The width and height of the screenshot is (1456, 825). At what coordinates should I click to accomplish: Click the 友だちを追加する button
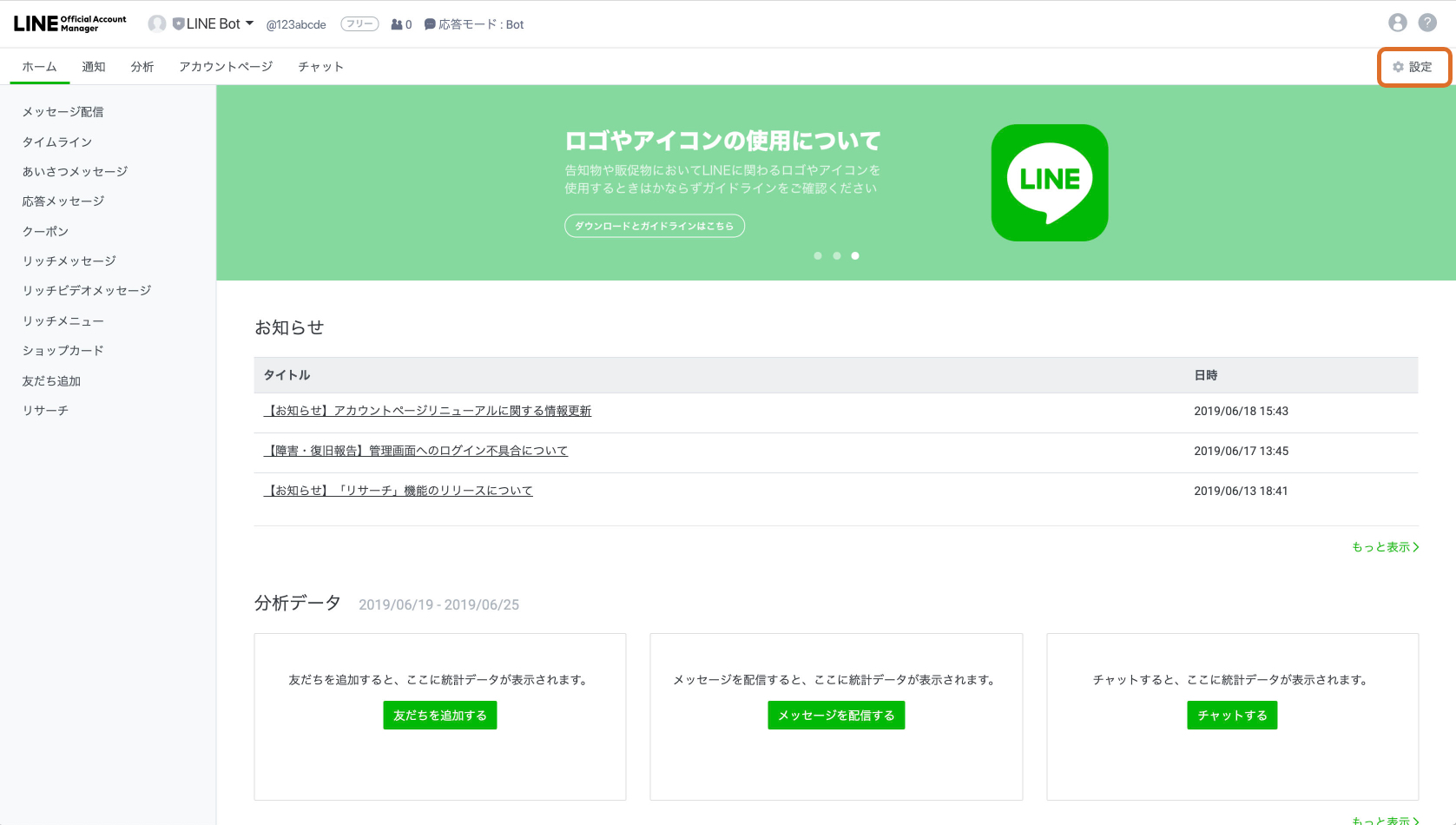[439, 716]
